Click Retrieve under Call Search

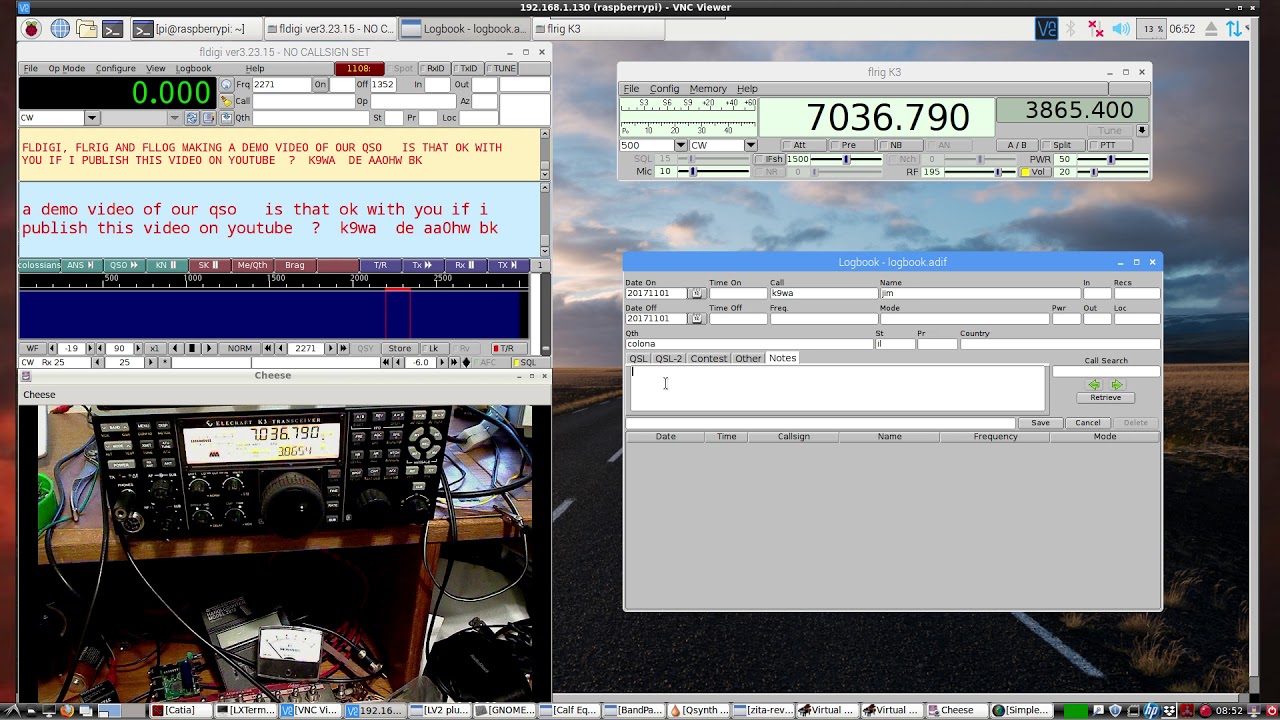1106,398
